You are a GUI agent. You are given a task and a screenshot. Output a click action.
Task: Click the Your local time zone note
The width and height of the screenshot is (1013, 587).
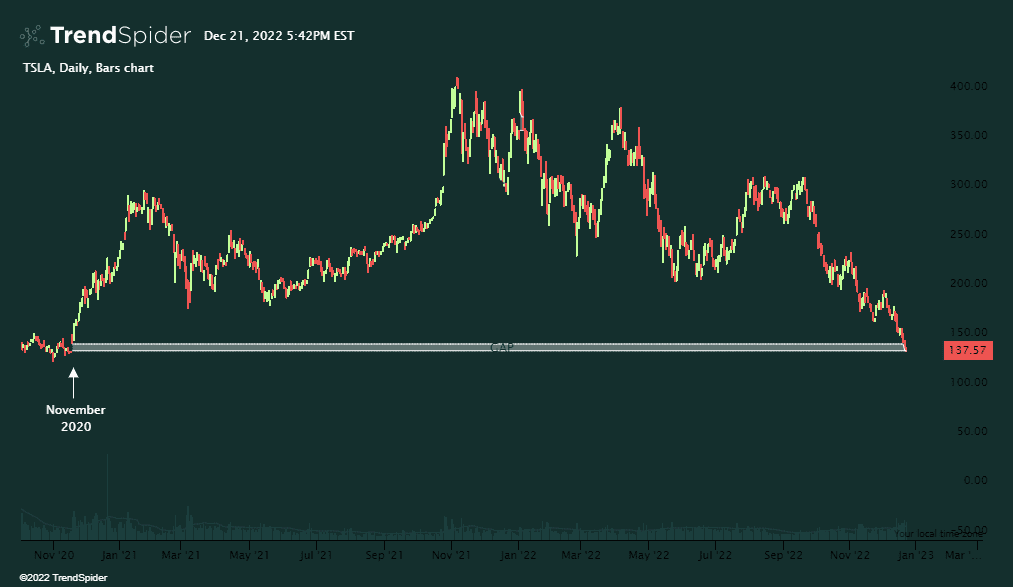pyautogui.click(x=938, y=533)
